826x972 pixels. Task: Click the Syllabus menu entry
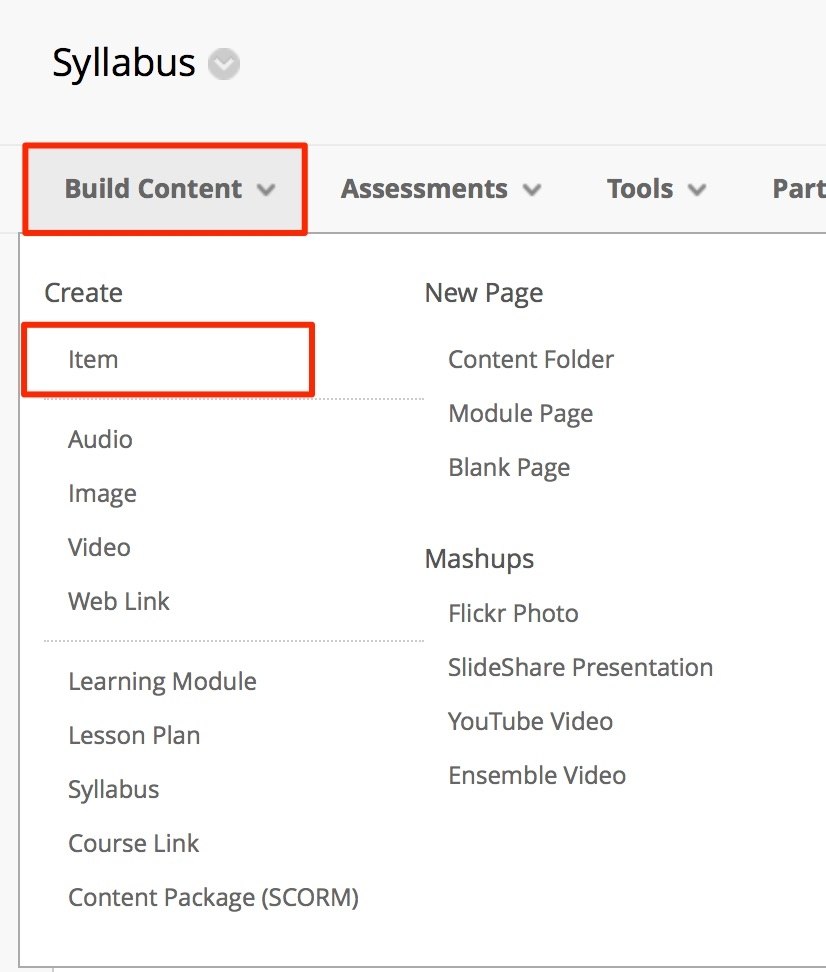113,790
